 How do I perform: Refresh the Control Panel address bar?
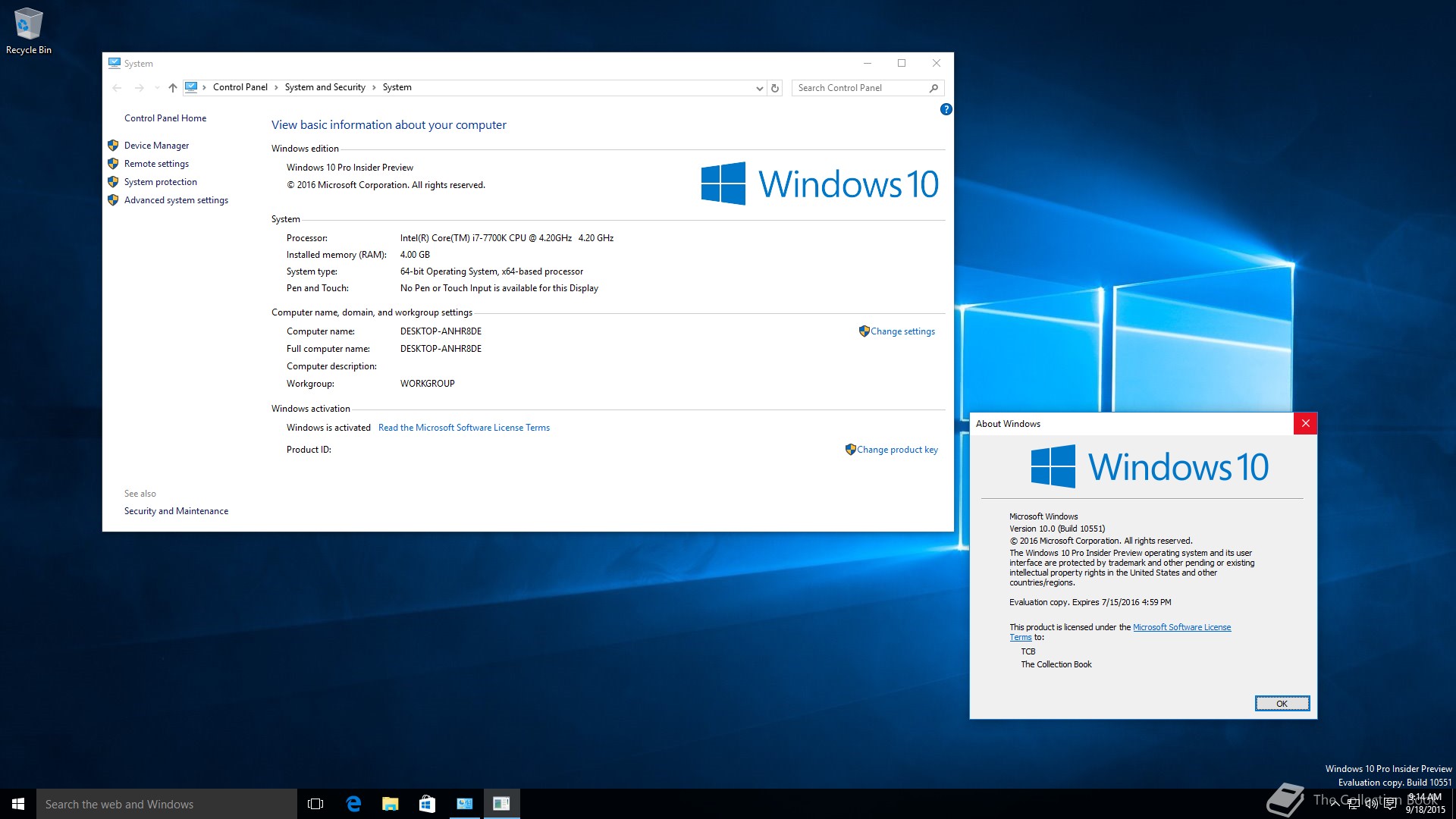click(775, 88)
